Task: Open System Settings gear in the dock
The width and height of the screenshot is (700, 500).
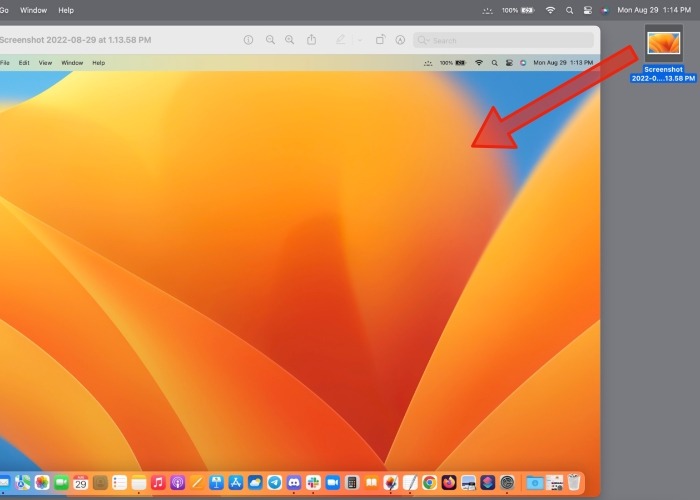Action: point(507,483)
